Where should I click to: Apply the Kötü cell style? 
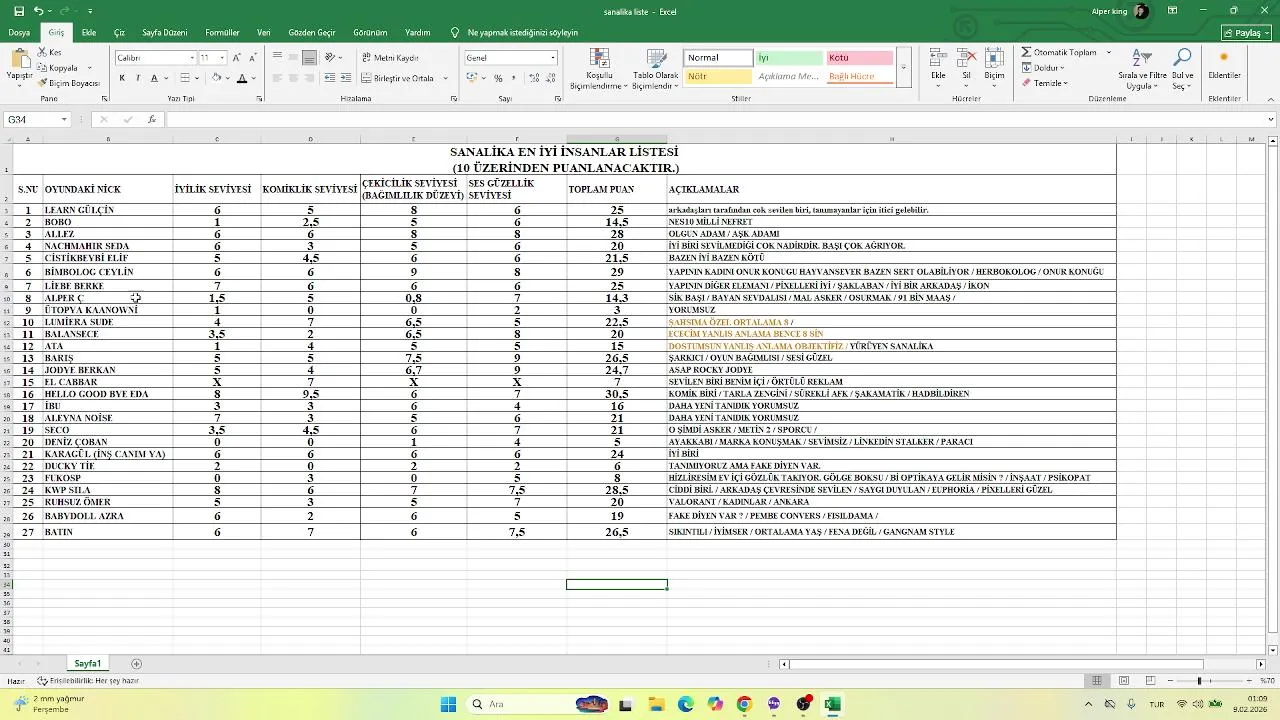(859, 58)
